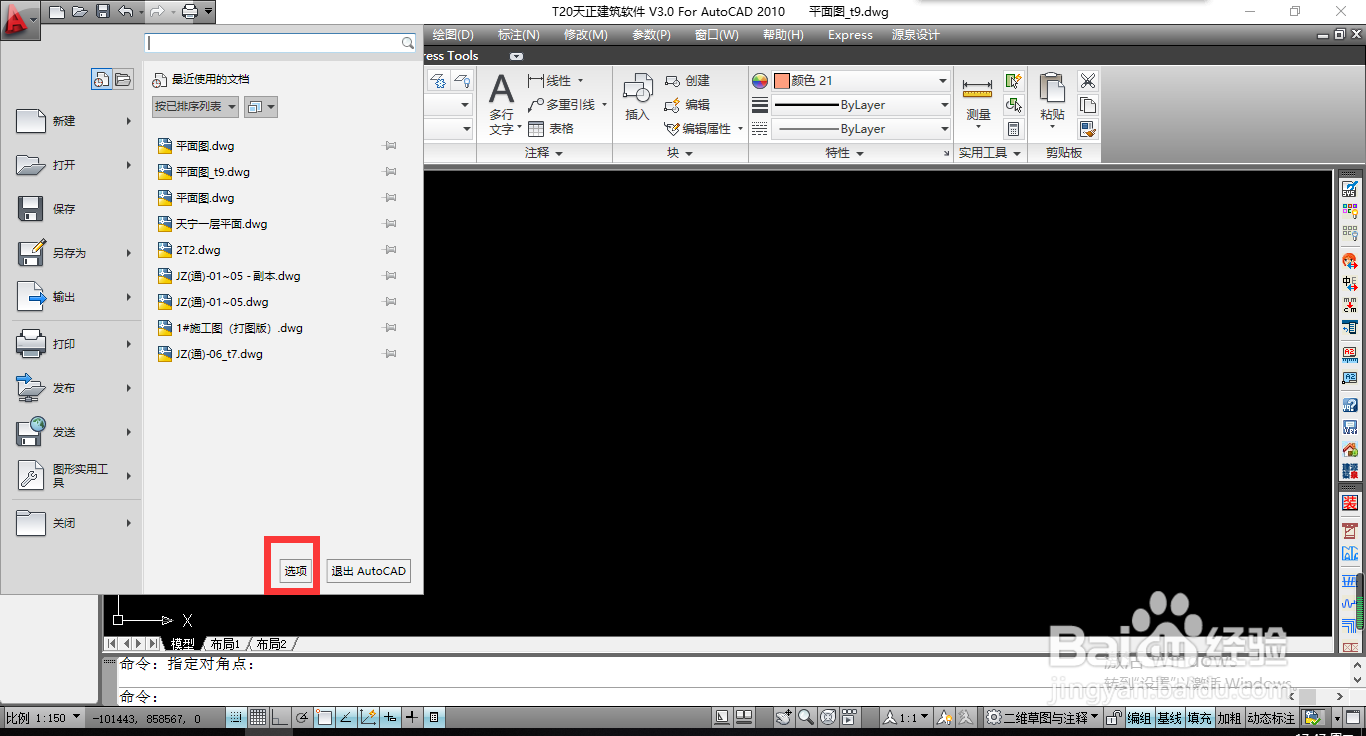Click the Table (表格) tool

(551, 129)
